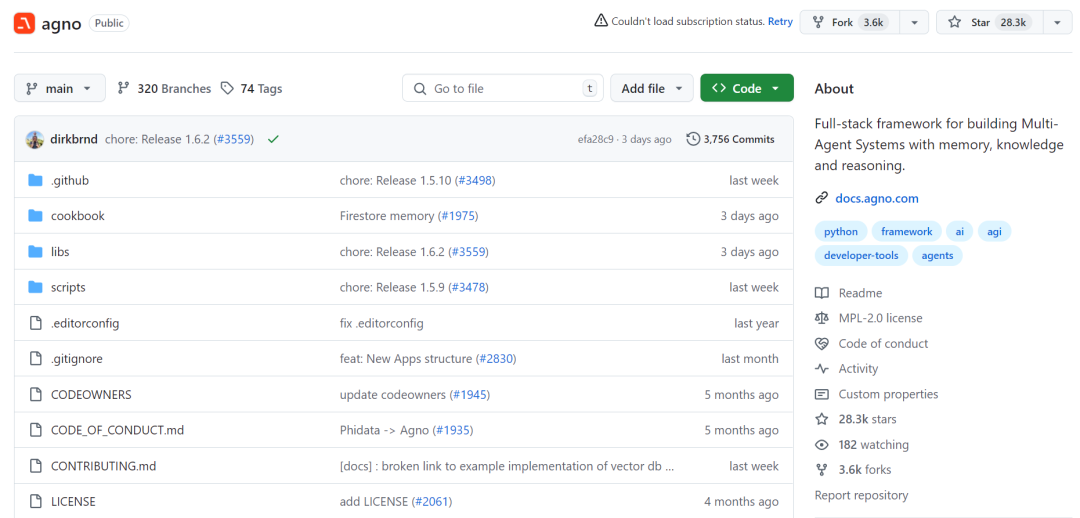Click Report repository link
Viewport: 1080px width, 518px height.
coord(861,495)
